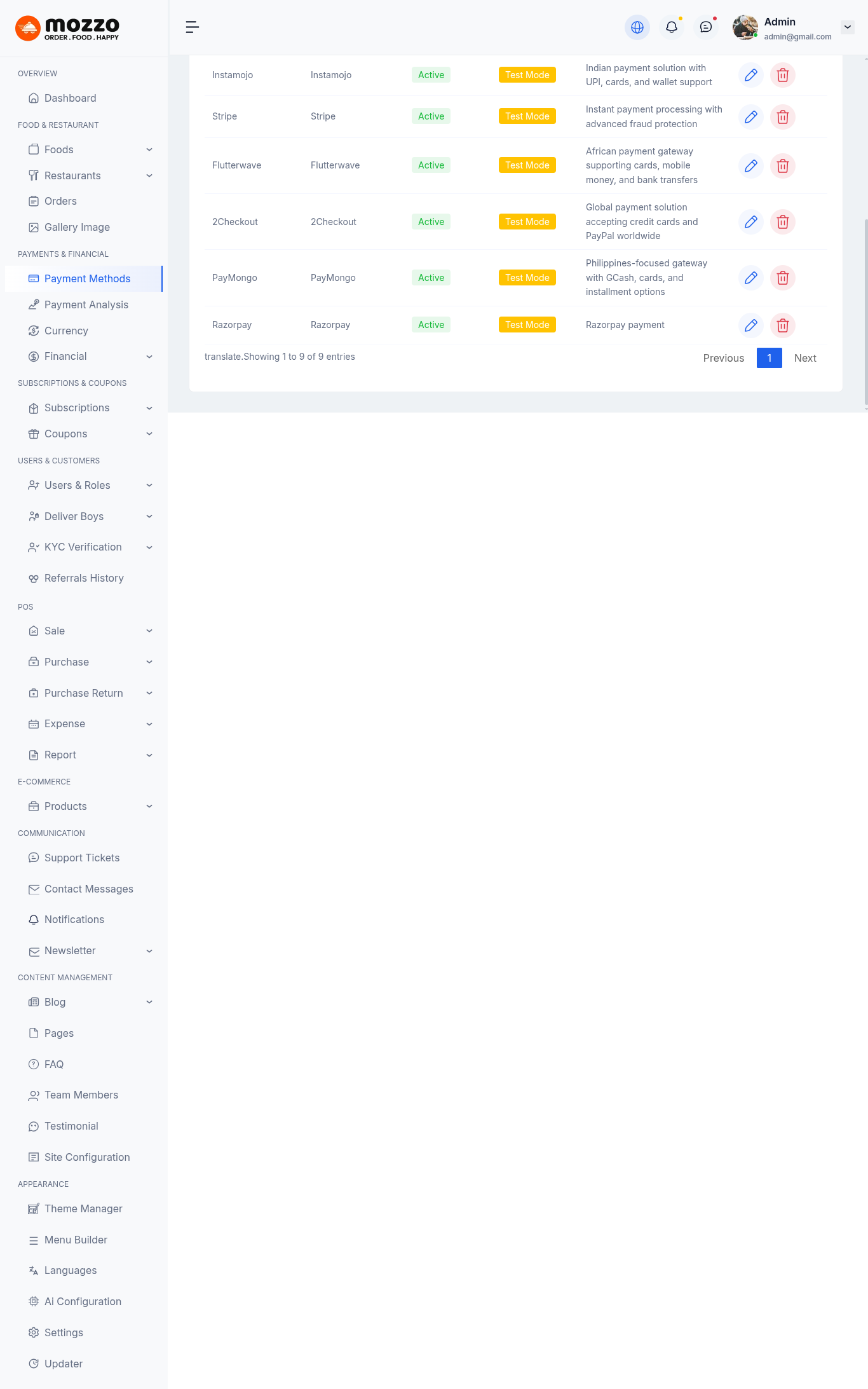The width and height of the screenshot is (868, 1389).
Task: Click the globe language icon
Action: [x=637, y=27]
